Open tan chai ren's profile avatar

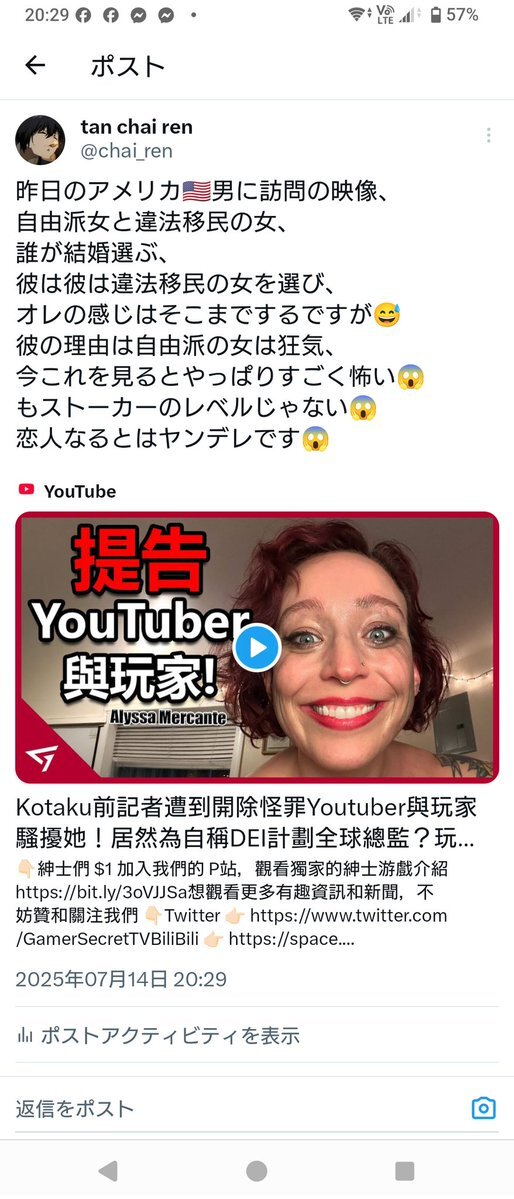pyautogui.click(x=40, y=140)
